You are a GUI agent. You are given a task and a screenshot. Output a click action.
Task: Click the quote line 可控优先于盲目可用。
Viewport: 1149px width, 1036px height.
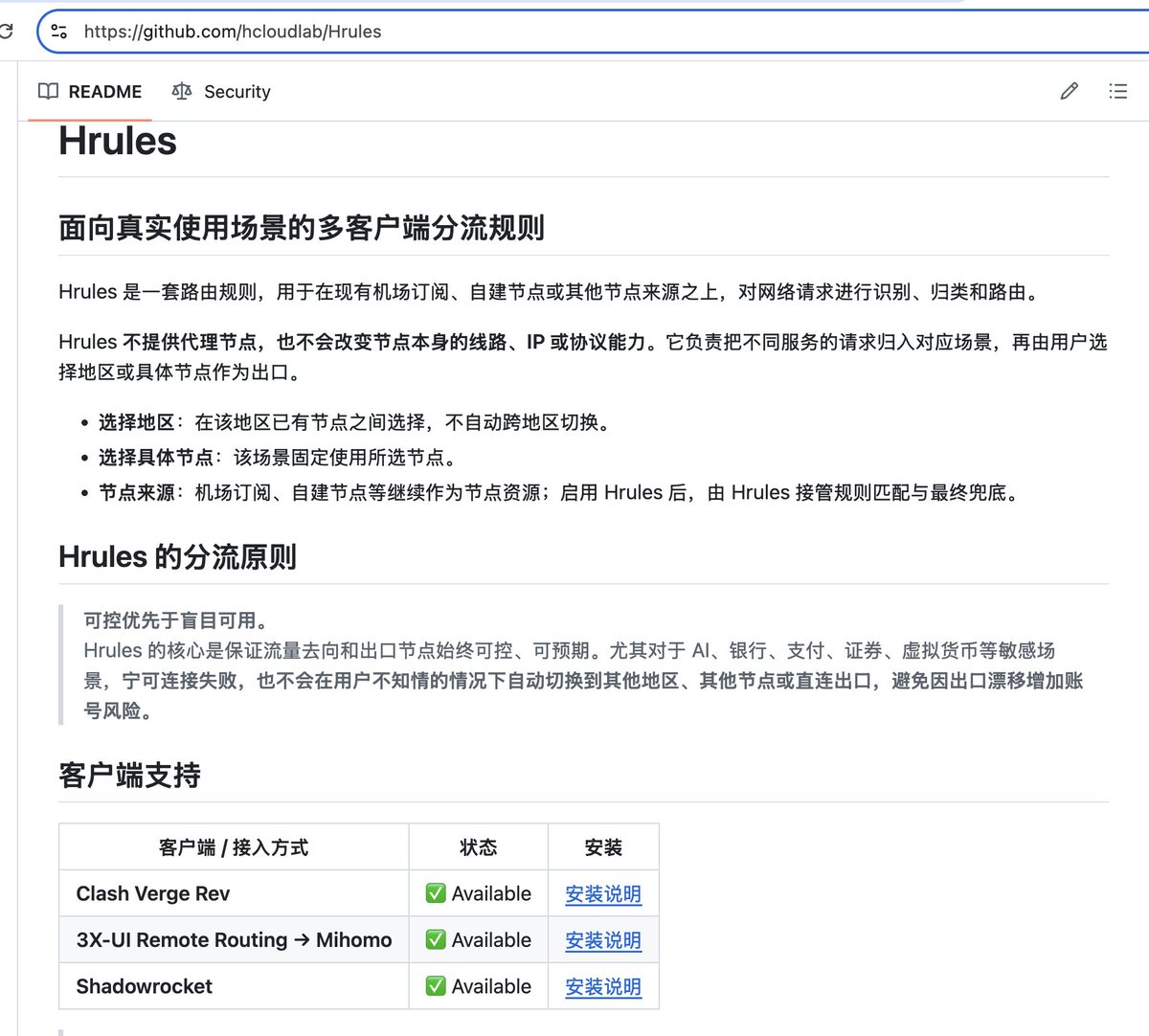click(176, 620)
